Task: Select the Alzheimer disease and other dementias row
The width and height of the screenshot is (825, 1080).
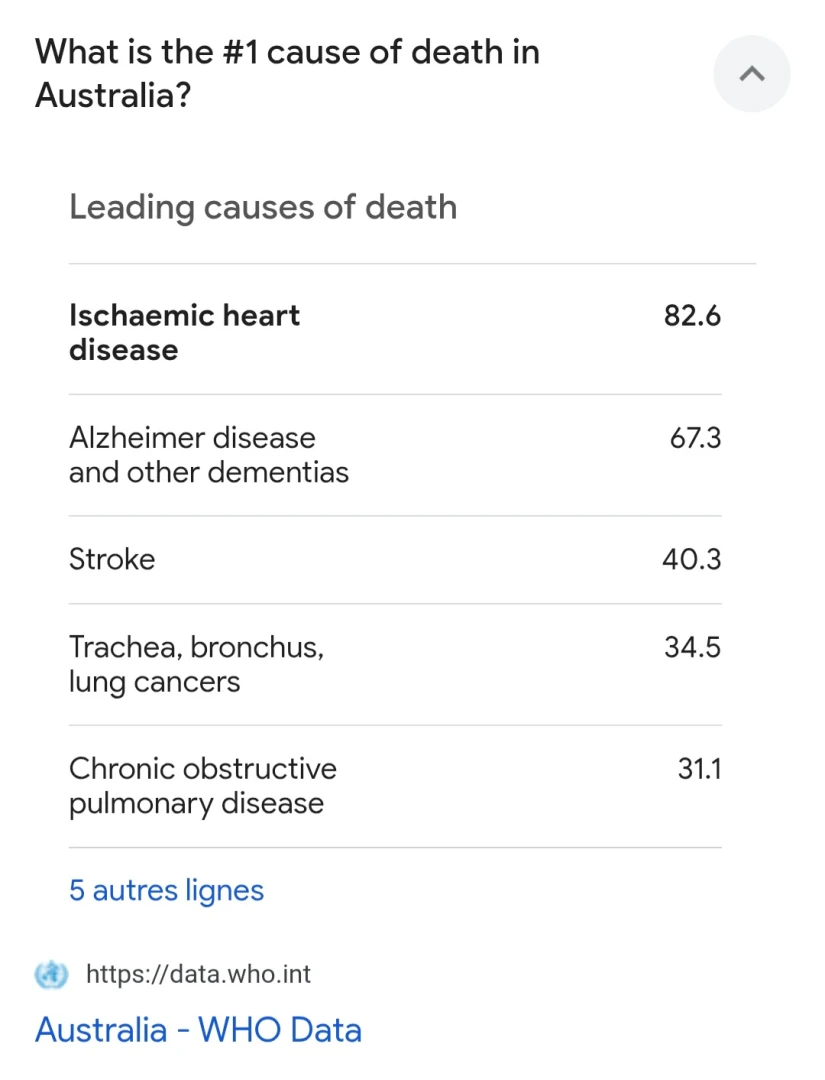Action: point(395,455)
